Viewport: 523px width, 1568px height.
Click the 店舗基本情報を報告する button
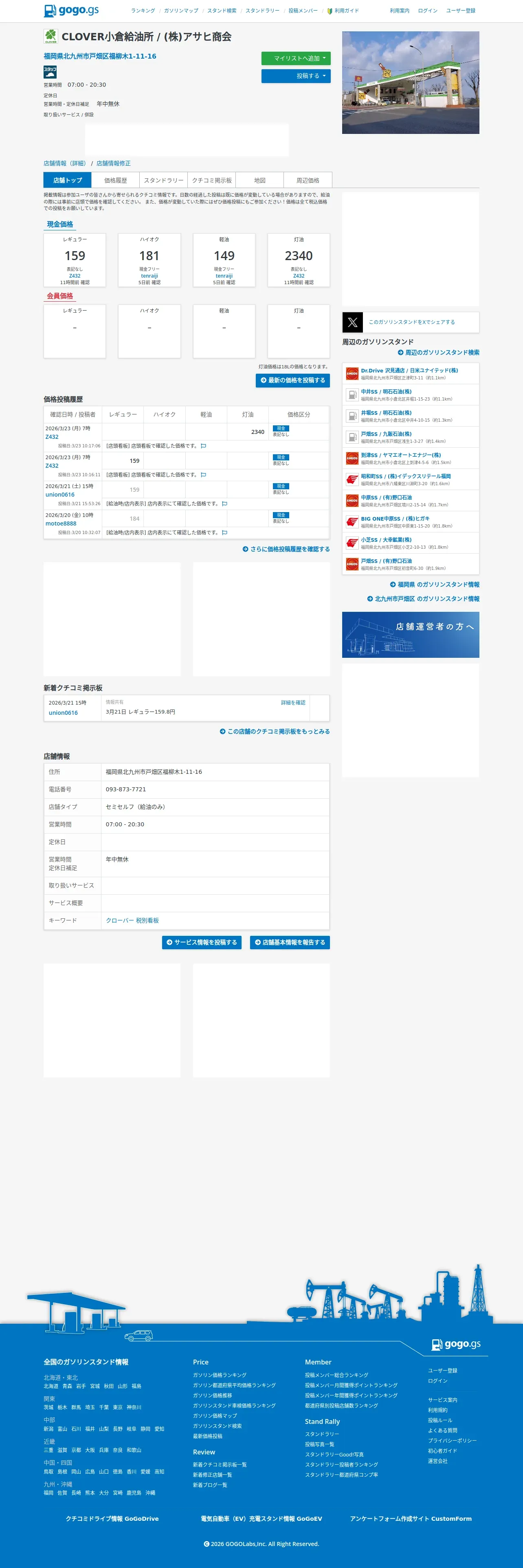click(290, 942)
